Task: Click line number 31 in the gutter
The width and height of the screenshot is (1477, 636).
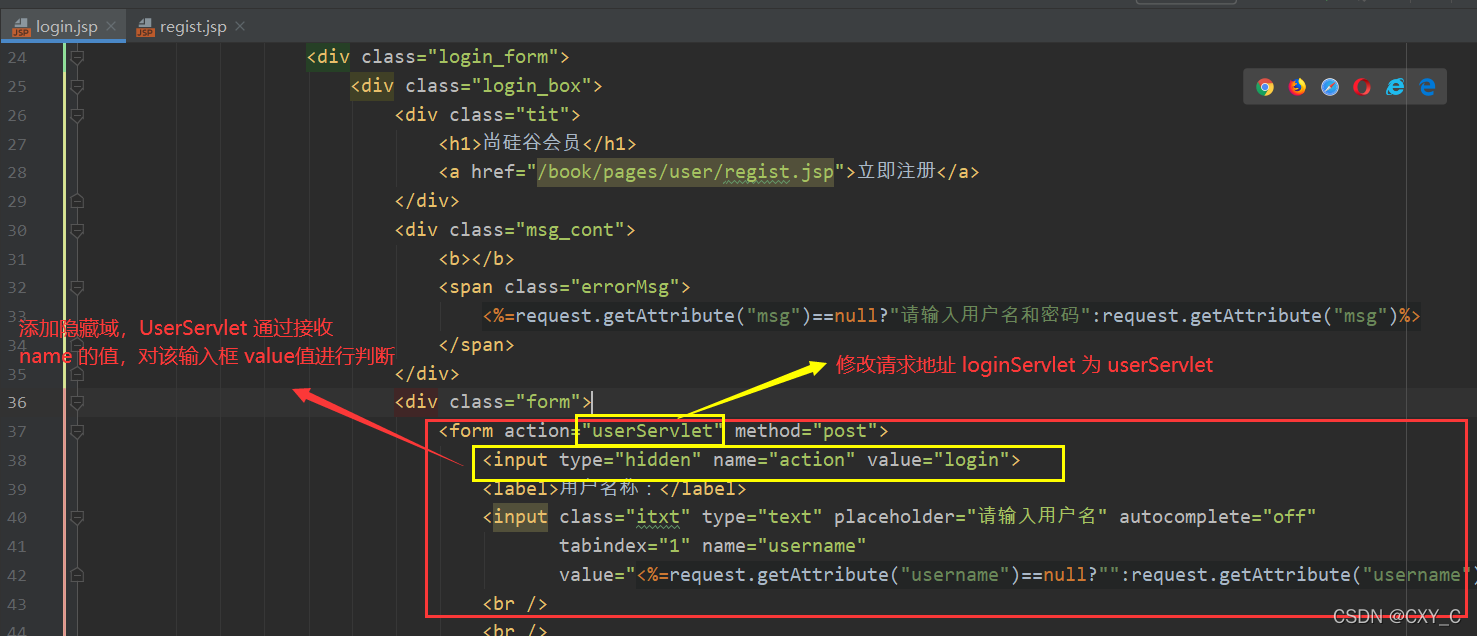Action: pos(17,258)
